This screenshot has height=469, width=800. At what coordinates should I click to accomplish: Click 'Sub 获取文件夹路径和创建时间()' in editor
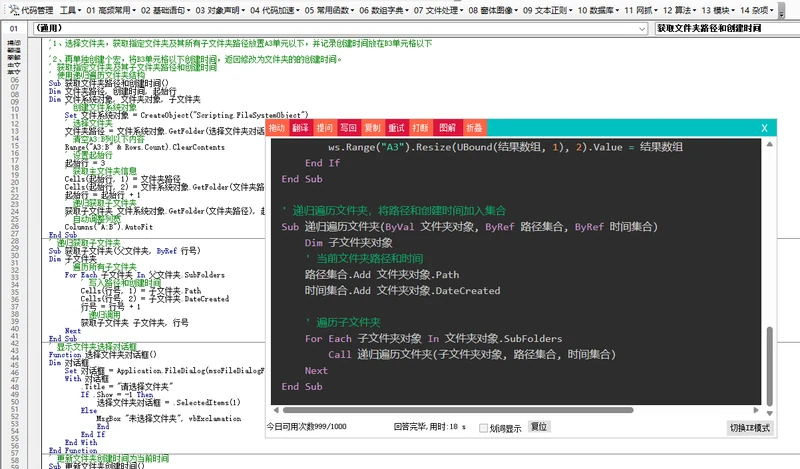pos(109,83)
